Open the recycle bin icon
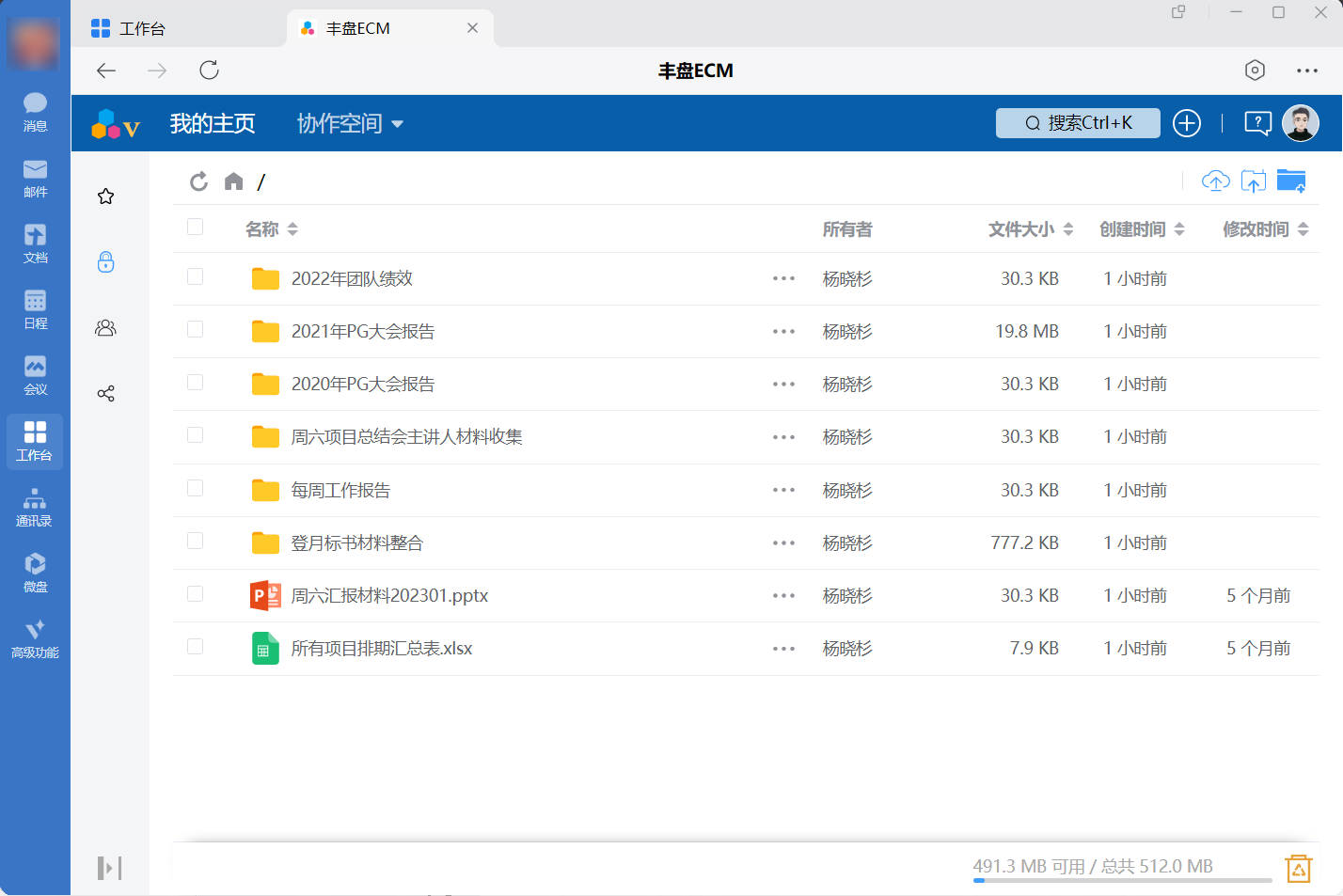1343x896 pixels. pyautogui.click(x=1299, y=869)
